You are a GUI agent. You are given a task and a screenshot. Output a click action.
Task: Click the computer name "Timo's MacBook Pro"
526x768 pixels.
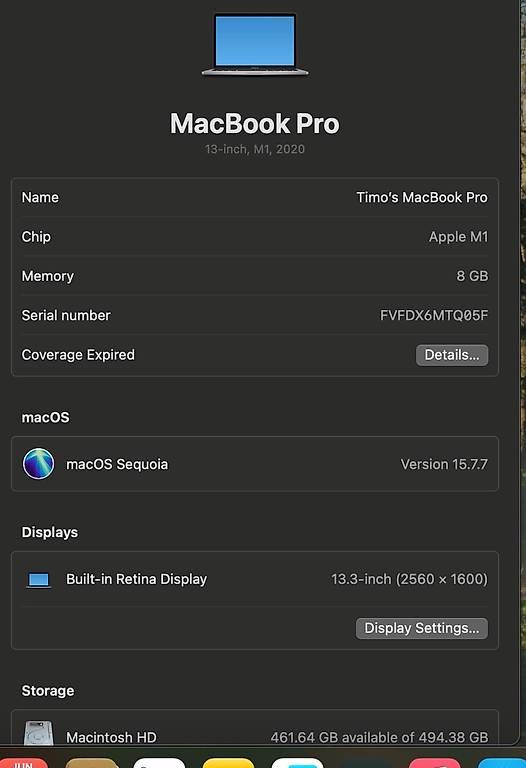(422, 197)
